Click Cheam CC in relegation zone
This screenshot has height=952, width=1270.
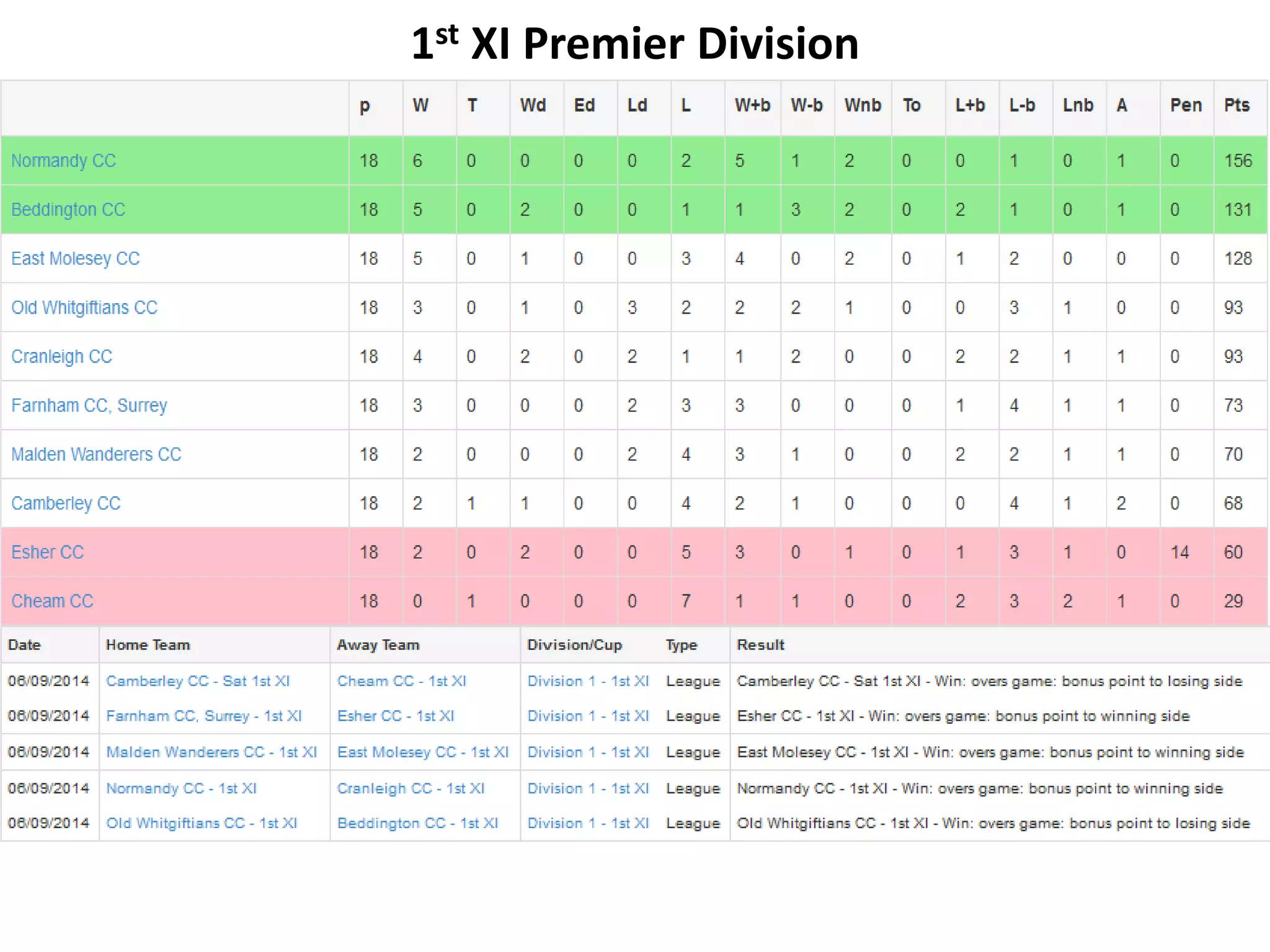(53, 601)
